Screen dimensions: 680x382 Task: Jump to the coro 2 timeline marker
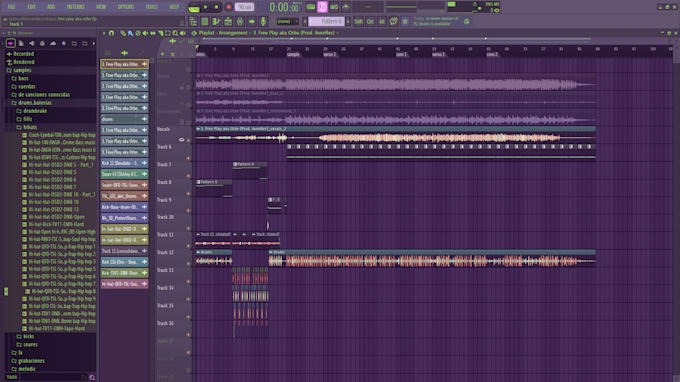492,55
